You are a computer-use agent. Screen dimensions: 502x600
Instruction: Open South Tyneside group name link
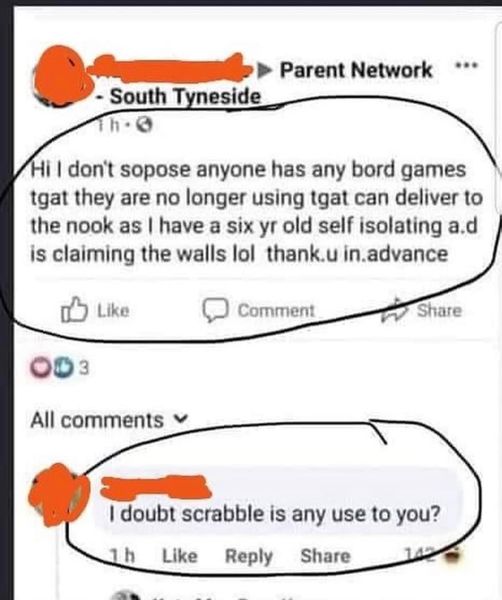[186, 96]
